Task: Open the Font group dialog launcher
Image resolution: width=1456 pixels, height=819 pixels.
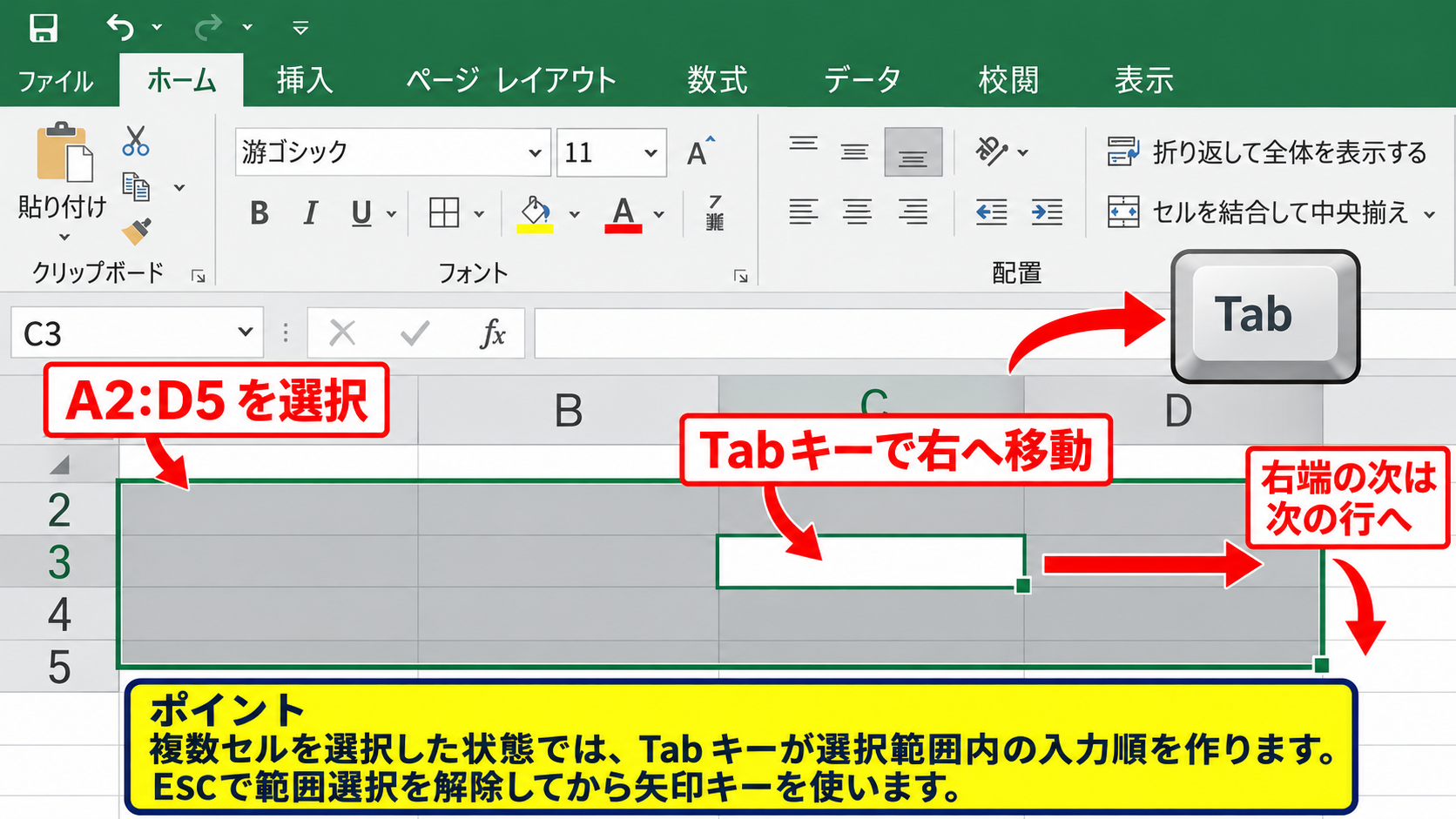Action: coord(741,276)
